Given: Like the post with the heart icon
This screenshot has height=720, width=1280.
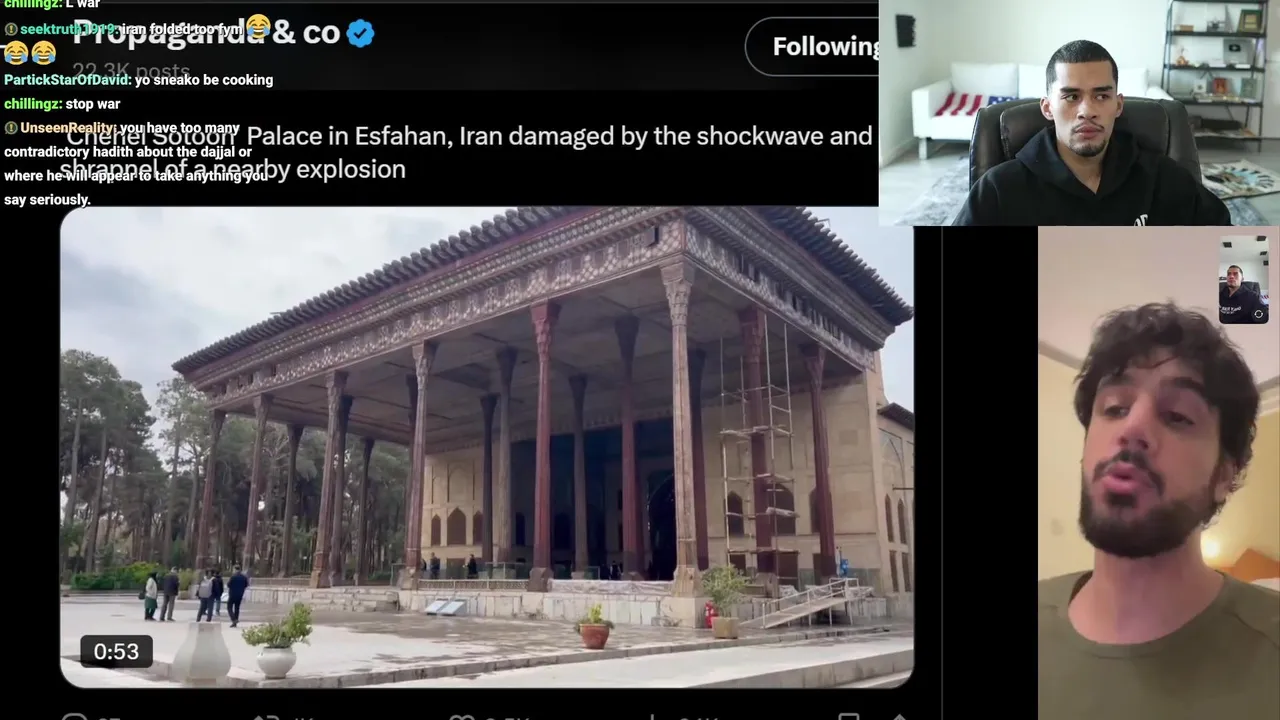Looking at the screenshot, I should (x=461, y=716).
